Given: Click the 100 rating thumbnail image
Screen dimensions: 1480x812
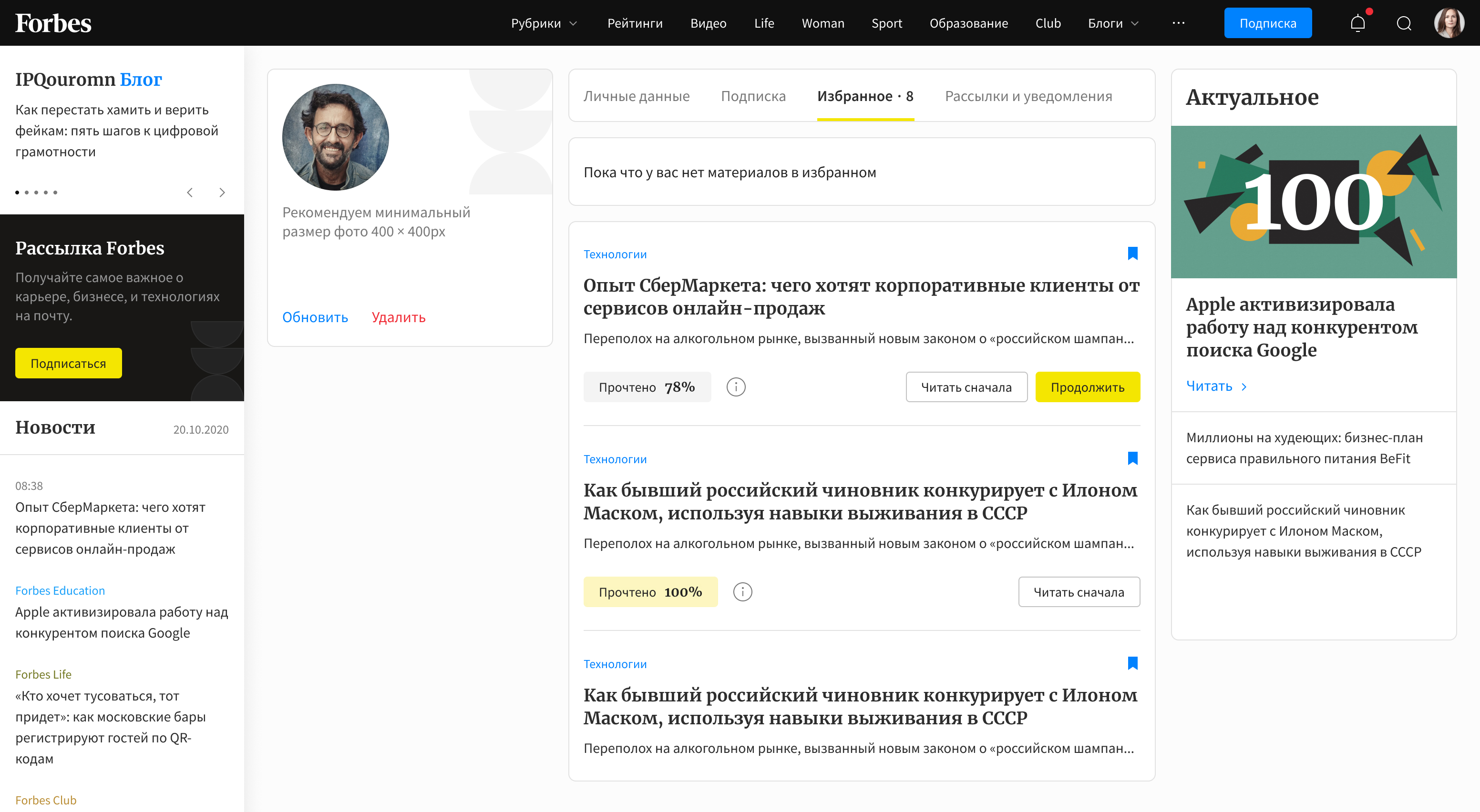Looking at the screenshot, I should click(x=1314, y=202).
